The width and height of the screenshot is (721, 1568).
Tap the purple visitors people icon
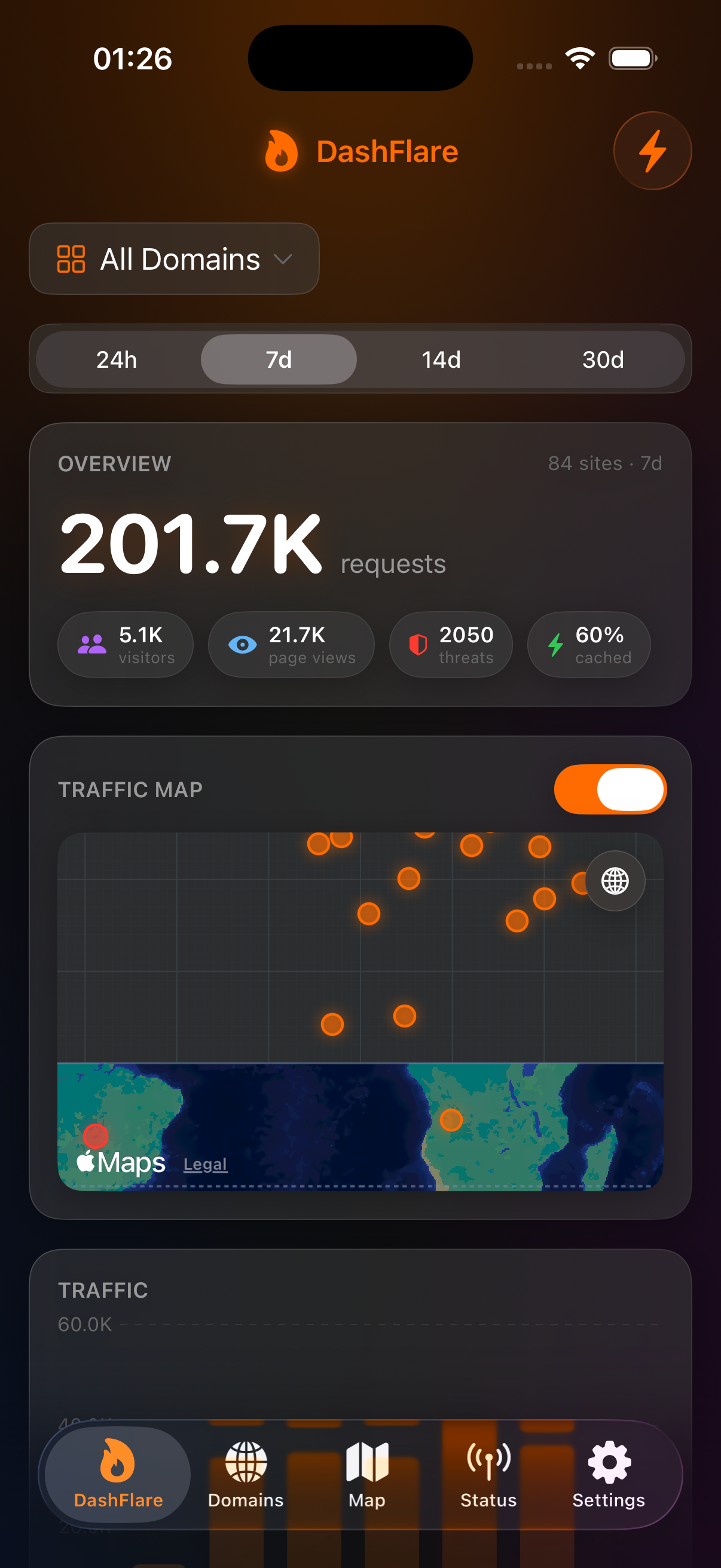point(92,645)
